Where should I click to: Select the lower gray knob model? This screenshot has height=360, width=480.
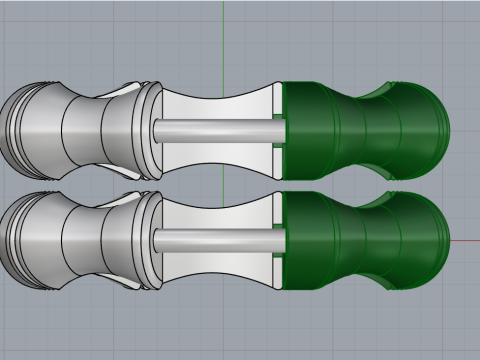(81, 240)
